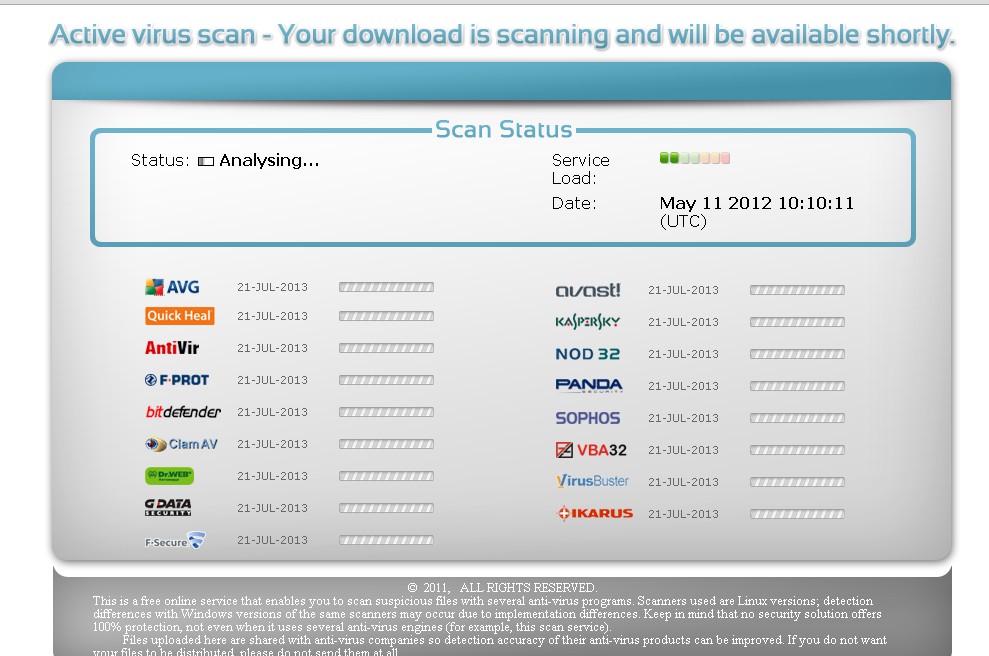Click the bitdefender scan progress bar
Image resolution: width=989 pixels, height=656 pixels.
pos(386,412)
